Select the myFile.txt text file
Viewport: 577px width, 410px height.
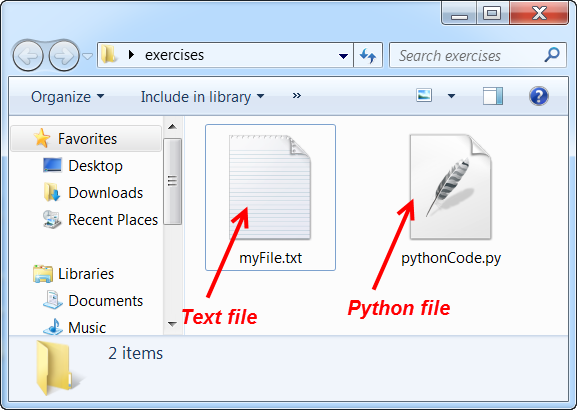270,197
